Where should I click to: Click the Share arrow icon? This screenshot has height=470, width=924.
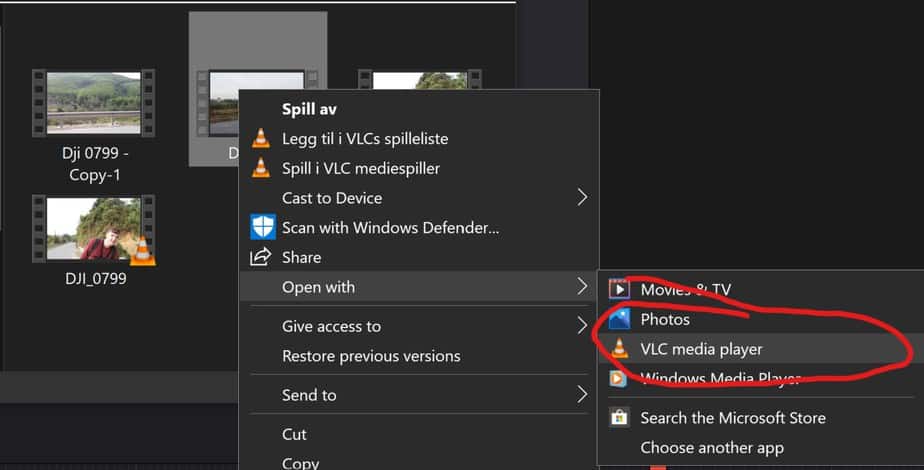click(260, 257)
